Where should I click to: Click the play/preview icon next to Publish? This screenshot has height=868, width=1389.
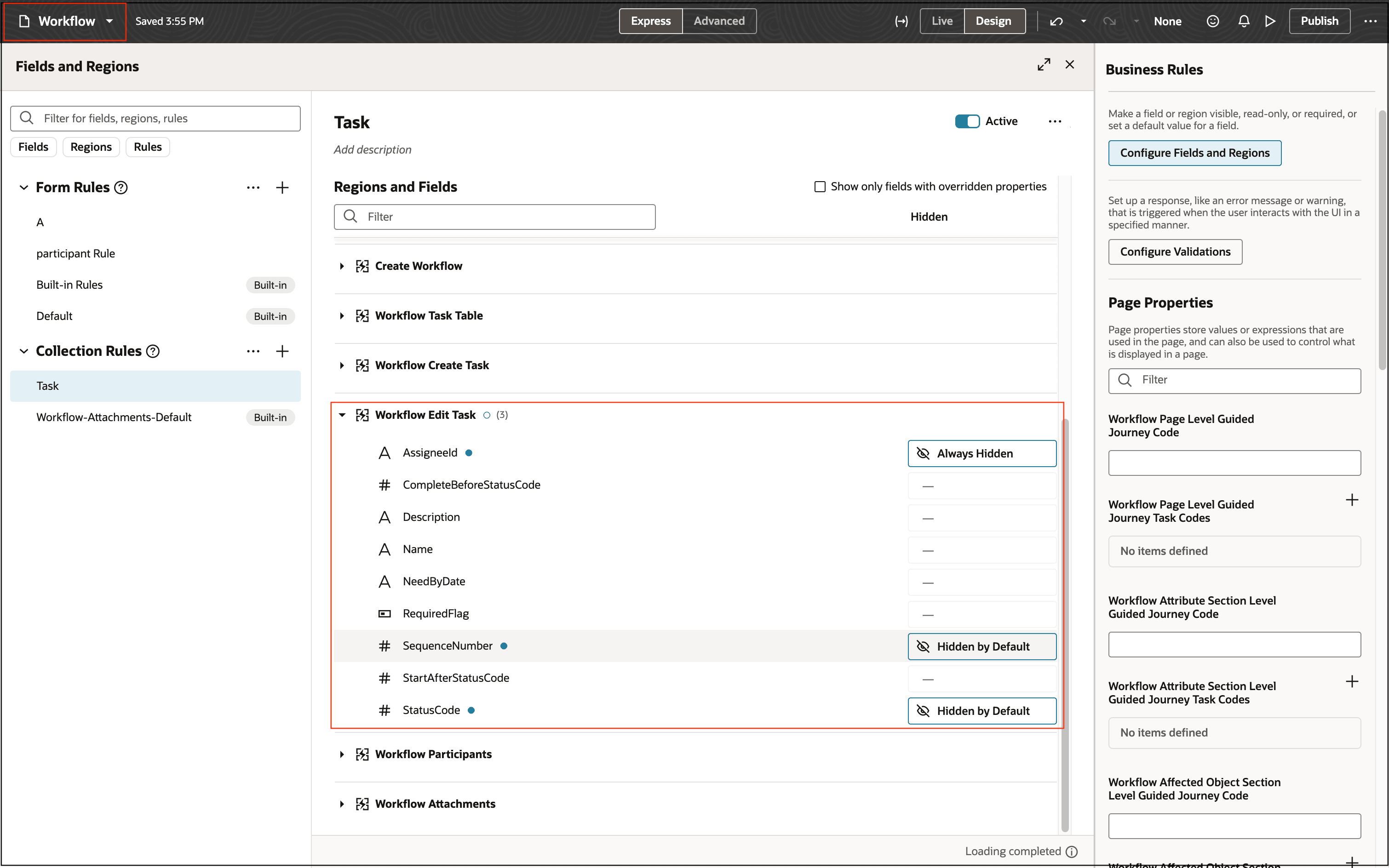pyautogui.click(x=1270, y=21)
